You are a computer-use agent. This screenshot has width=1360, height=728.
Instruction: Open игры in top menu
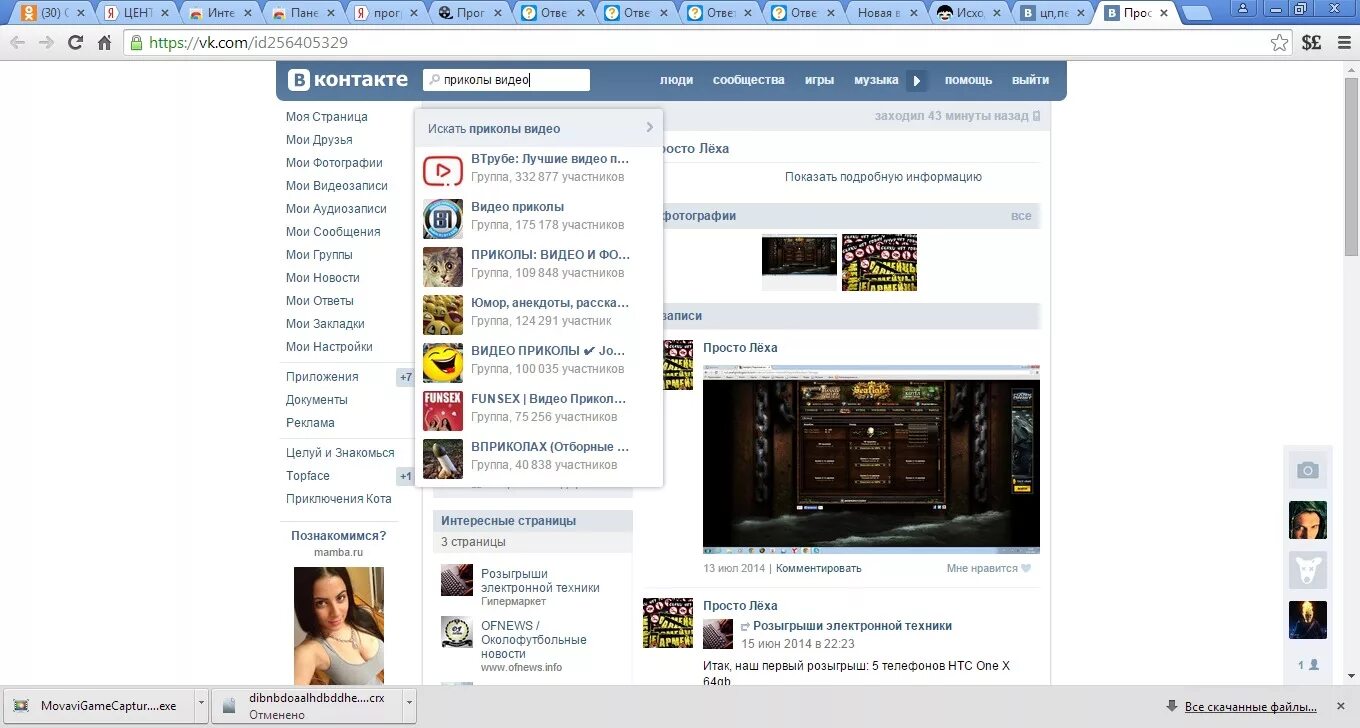tap(819, 80)
